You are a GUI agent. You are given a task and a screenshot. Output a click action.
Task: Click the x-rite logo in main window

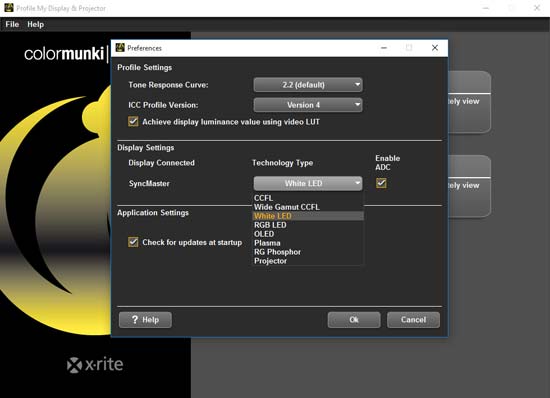pos(95,364)
